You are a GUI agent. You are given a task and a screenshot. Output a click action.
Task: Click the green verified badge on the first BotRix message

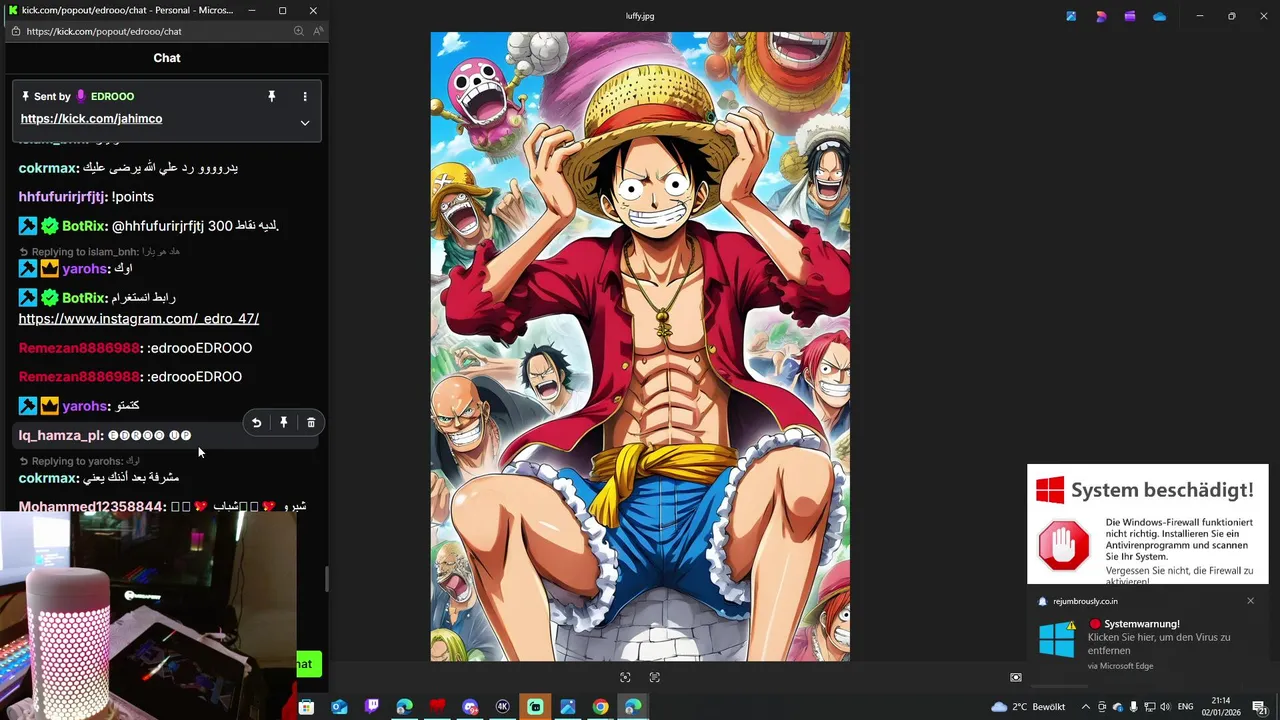point(49,226)
